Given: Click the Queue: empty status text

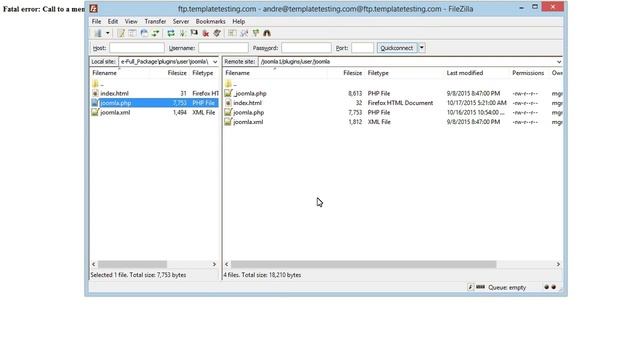Looking at the screenshot, I should [x=507, y=288].
